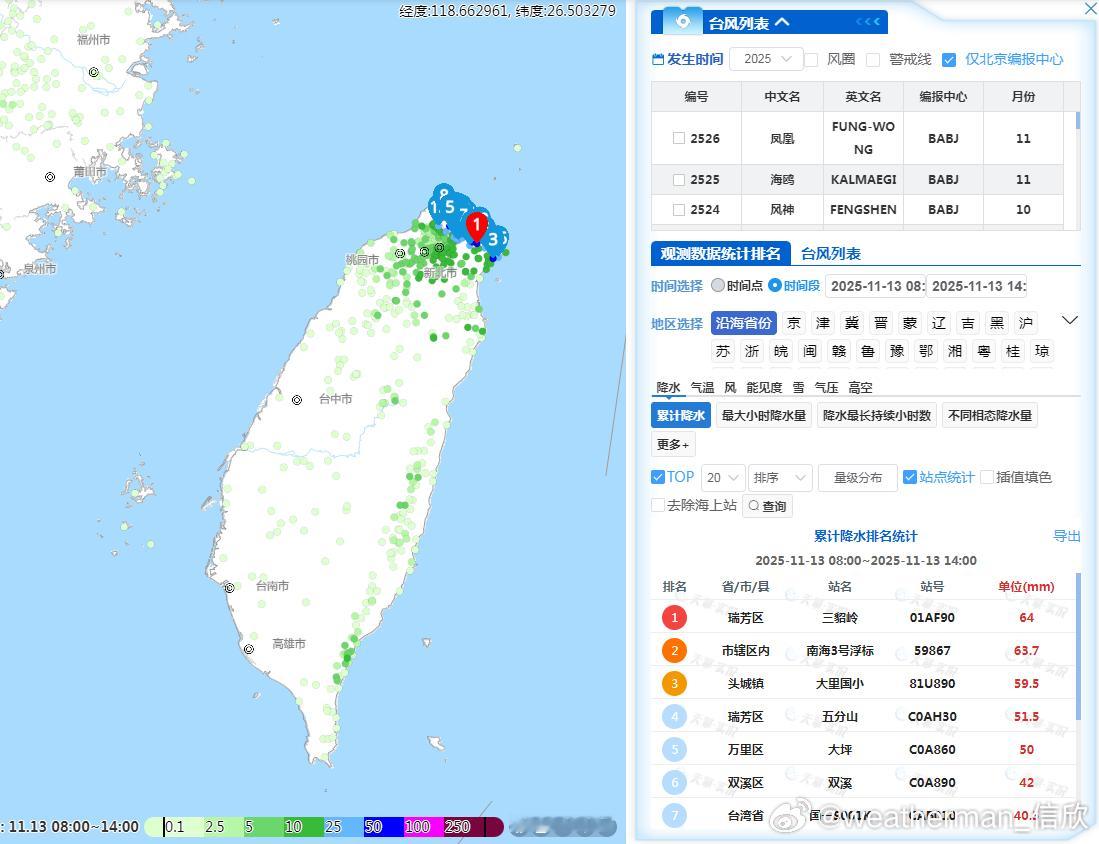The width and height of the screenshot is (1099, 844).
Task: Click the rank 3 orange badge
Action: 674,683
